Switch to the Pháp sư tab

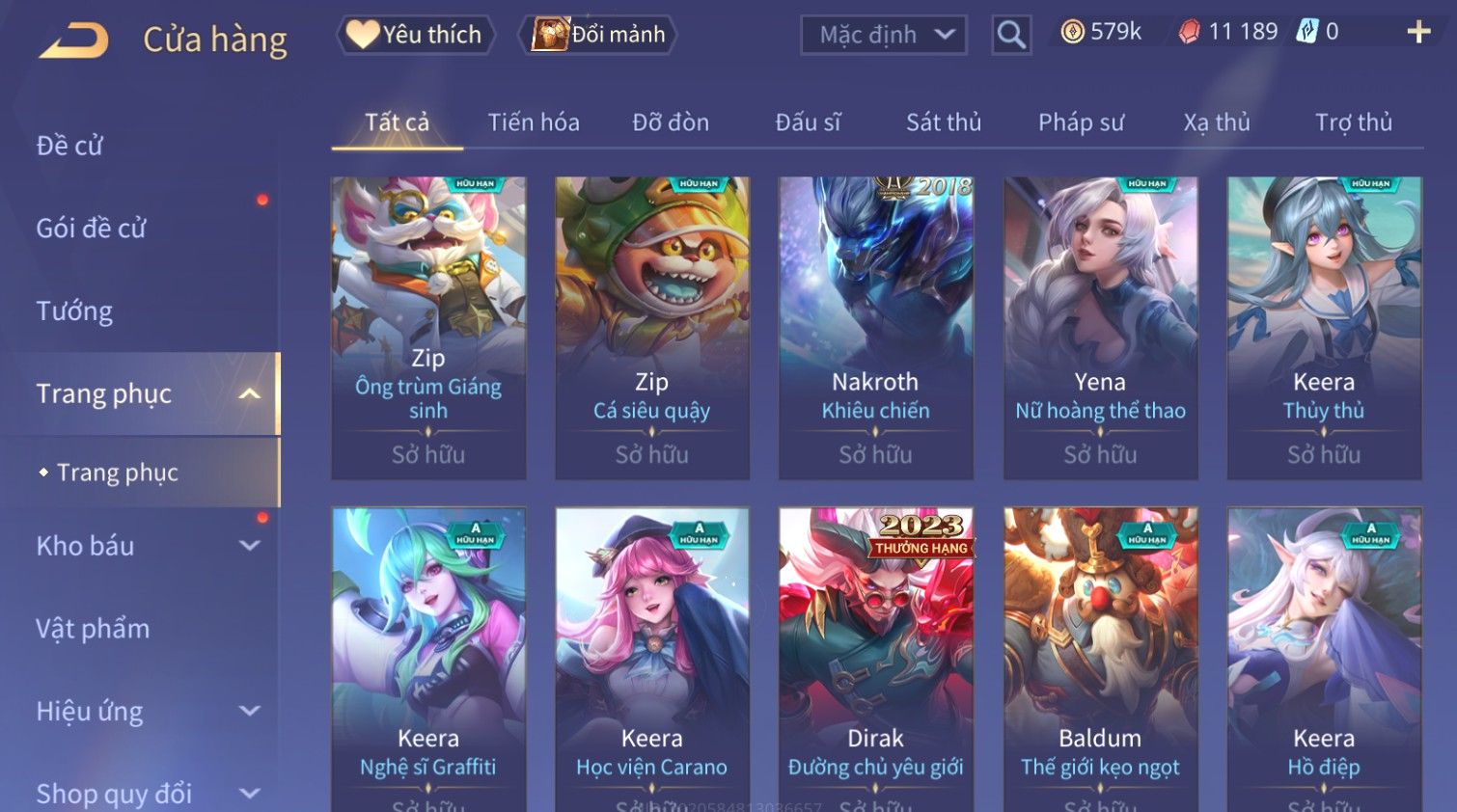pyautogui.click(x=1081, y=122)
